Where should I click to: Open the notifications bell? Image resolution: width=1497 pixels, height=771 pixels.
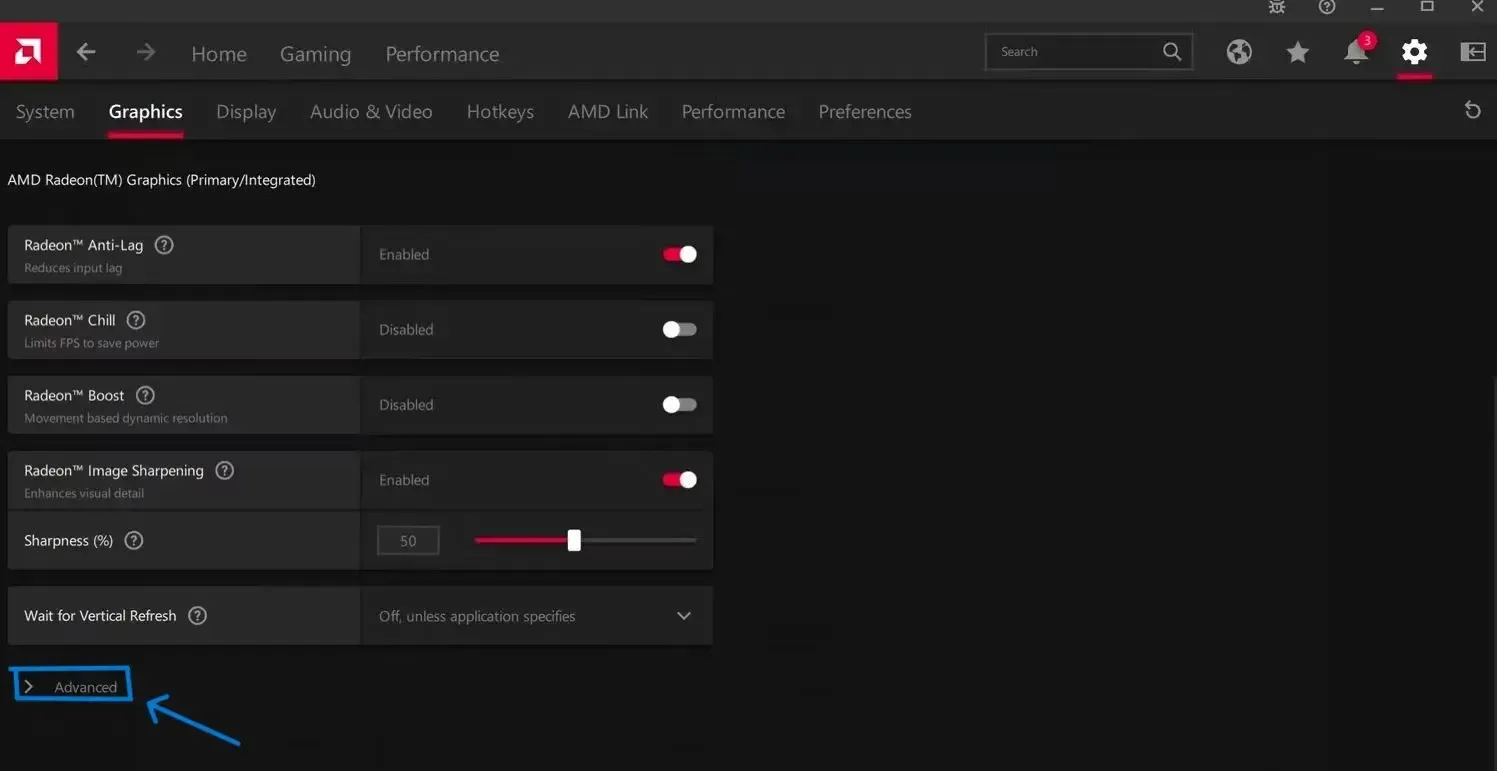tap(1355, 52)
